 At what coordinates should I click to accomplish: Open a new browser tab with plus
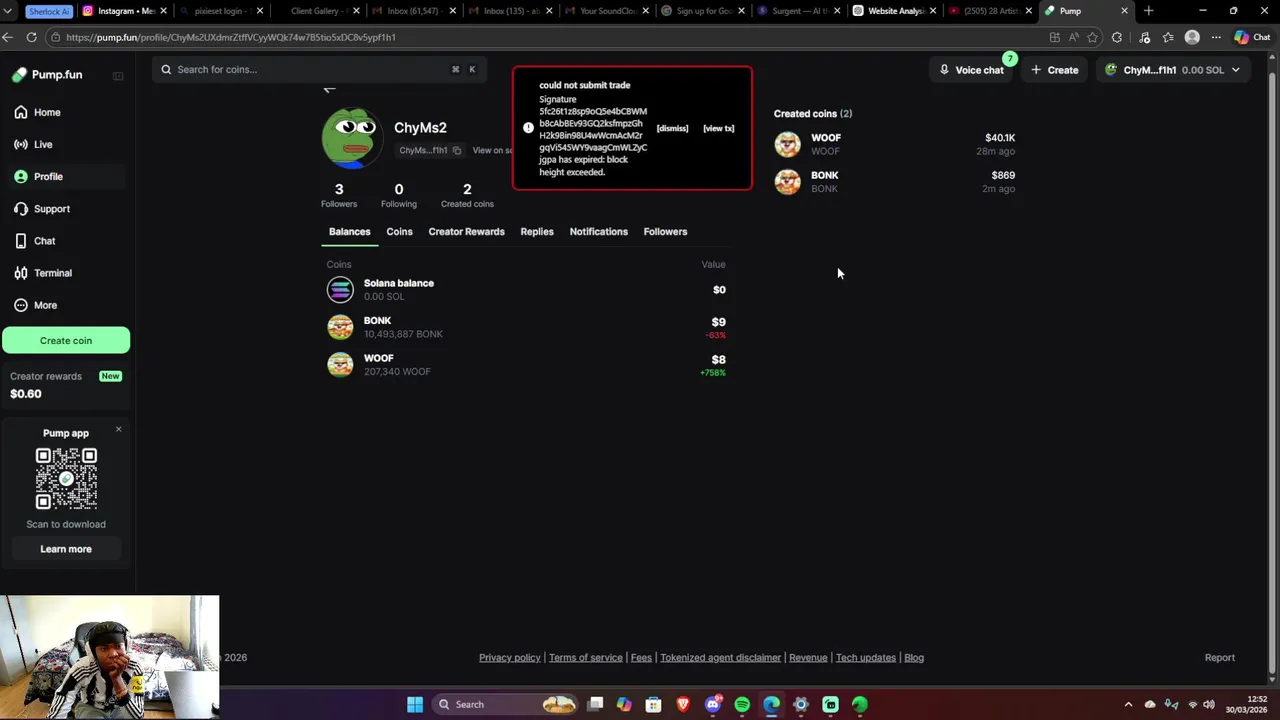click(x=1148, y=11)
